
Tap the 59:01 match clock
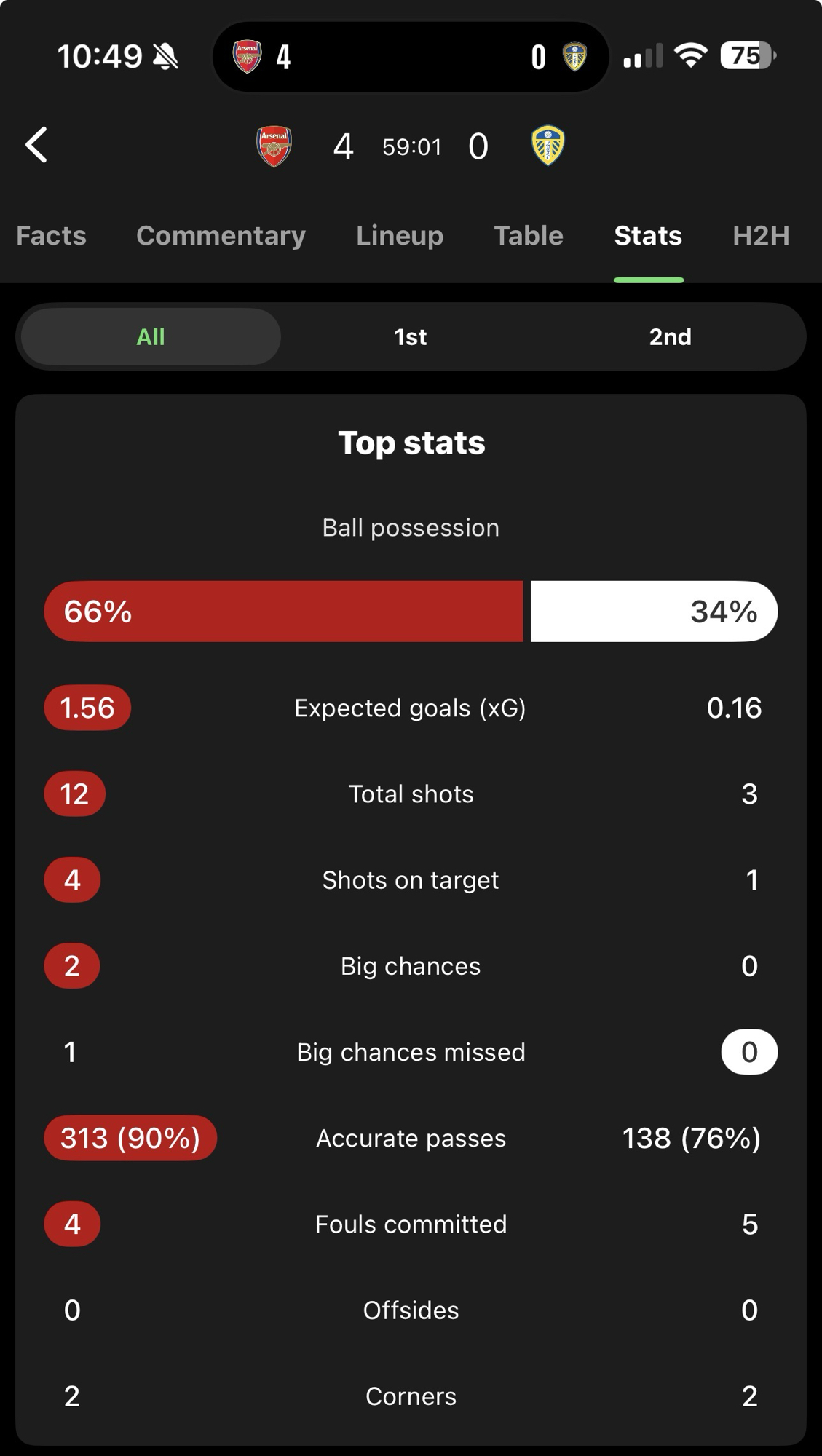[412, 147]
